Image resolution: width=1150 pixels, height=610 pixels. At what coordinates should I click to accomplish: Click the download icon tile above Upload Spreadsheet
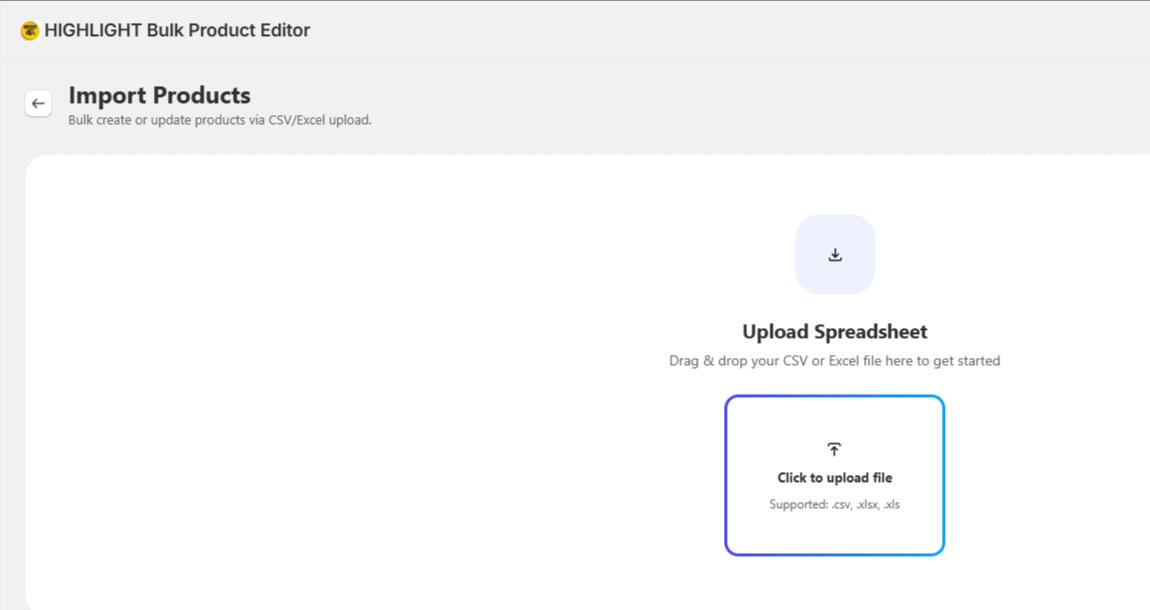[835, 255]
